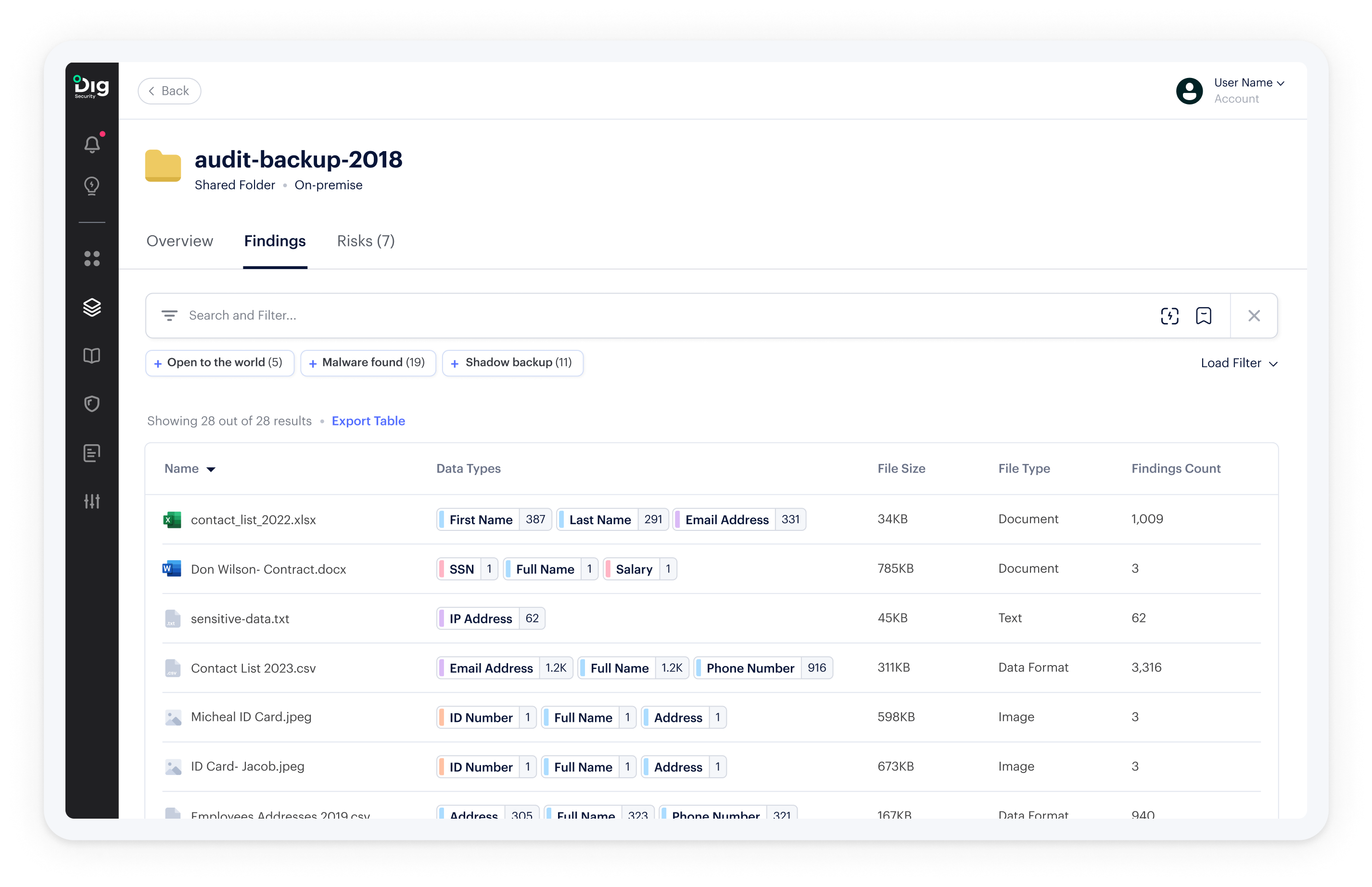Click the 785KB file size value

click(x=895, y=568)
